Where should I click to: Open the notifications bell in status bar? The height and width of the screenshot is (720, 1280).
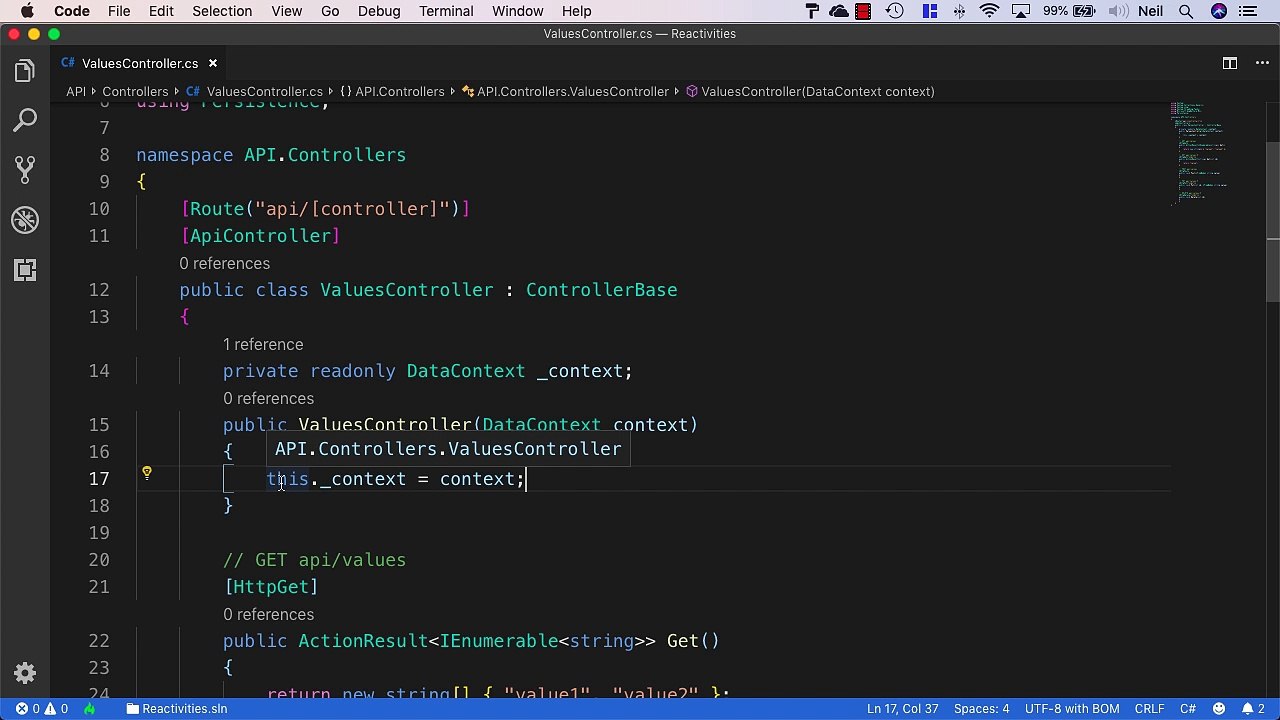click(x=1251, y=709)
